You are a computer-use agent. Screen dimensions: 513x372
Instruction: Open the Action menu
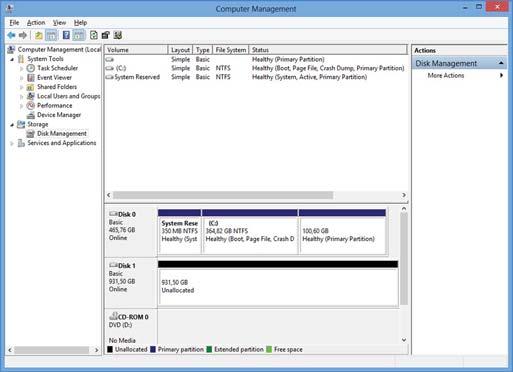point(36,23)
